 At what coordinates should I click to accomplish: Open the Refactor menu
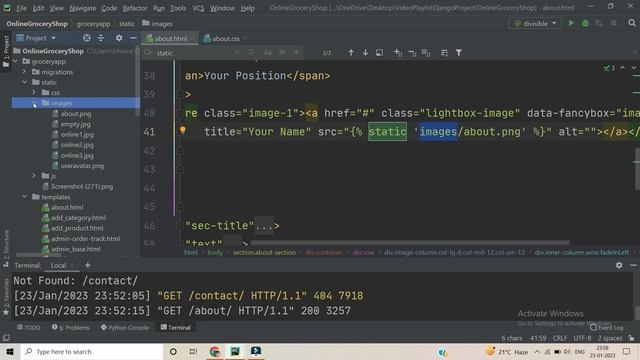135,8
